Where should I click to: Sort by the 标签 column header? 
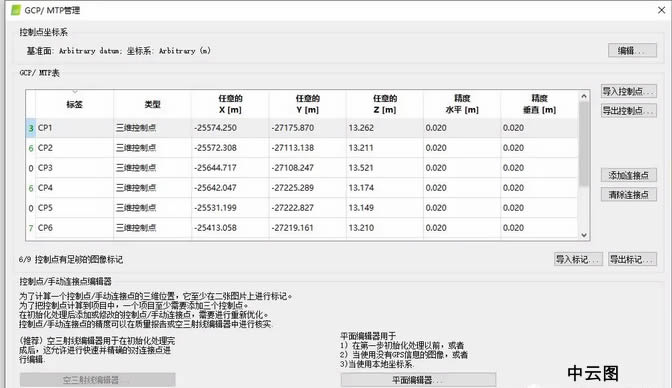pyautogui.click(x=74, y=104)
